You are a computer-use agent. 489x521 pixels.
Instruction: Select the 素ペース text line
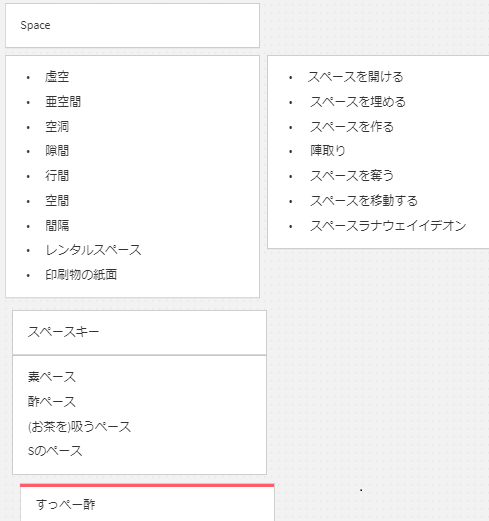(52, 377)
